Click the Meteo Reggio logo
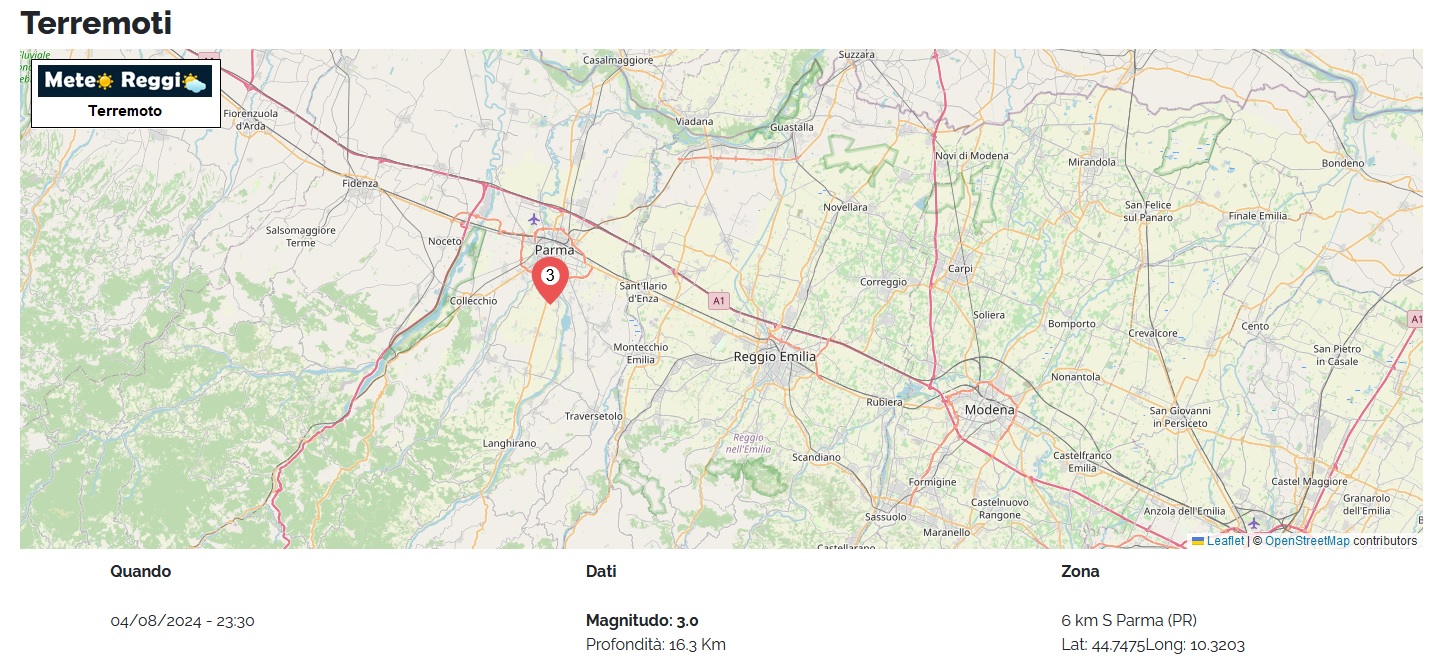Viewport: 1440px width, 668px height. 125,81
